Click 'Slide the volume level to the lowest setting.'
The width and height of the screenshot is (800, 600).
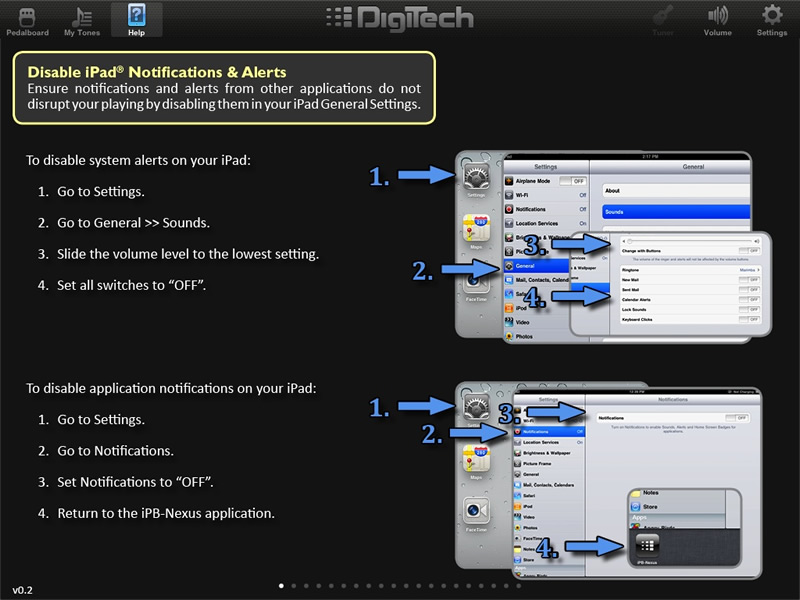pos(188,254)
